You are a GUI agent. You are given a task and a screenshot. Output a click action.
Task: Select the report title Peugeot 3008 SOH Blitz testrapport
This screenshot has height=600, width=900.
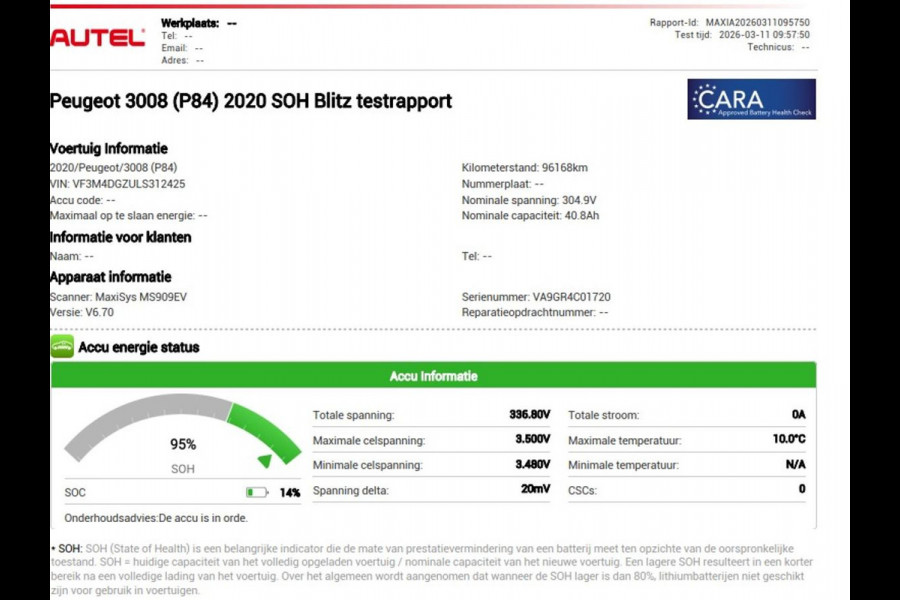(251, 101)
